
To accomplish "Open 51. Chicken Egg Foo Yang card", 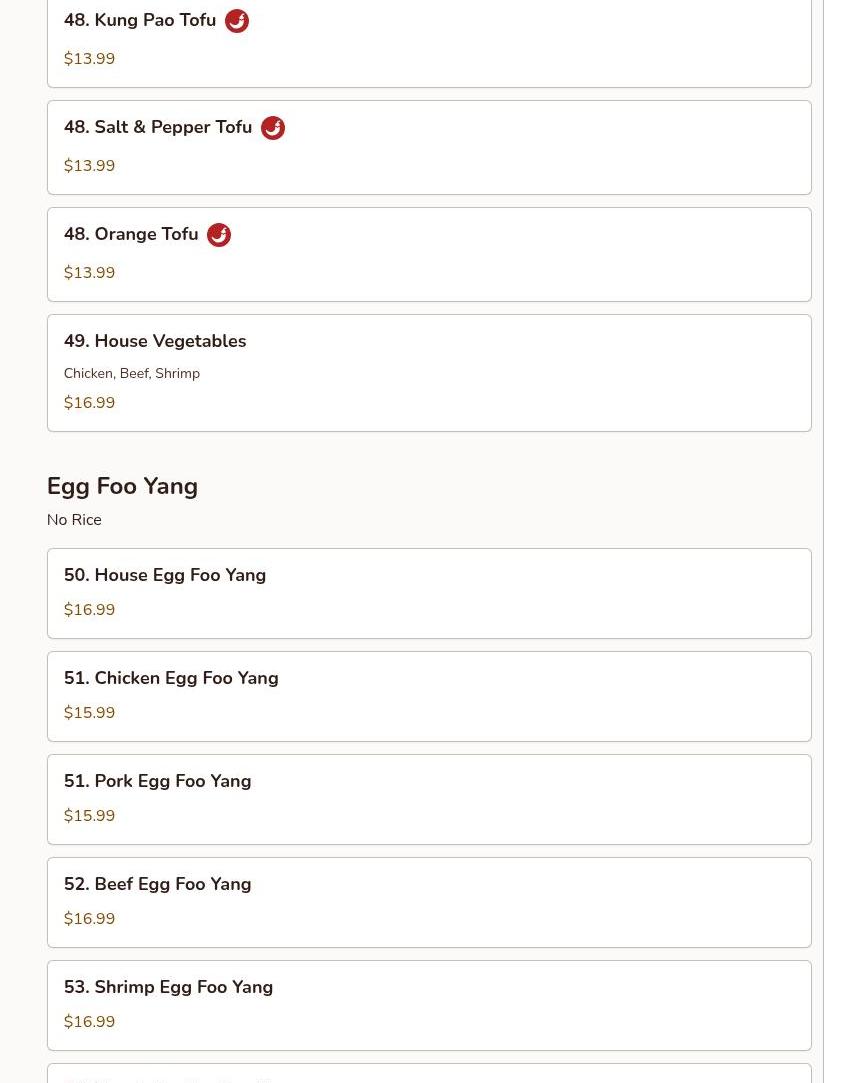I will (429, 696).
